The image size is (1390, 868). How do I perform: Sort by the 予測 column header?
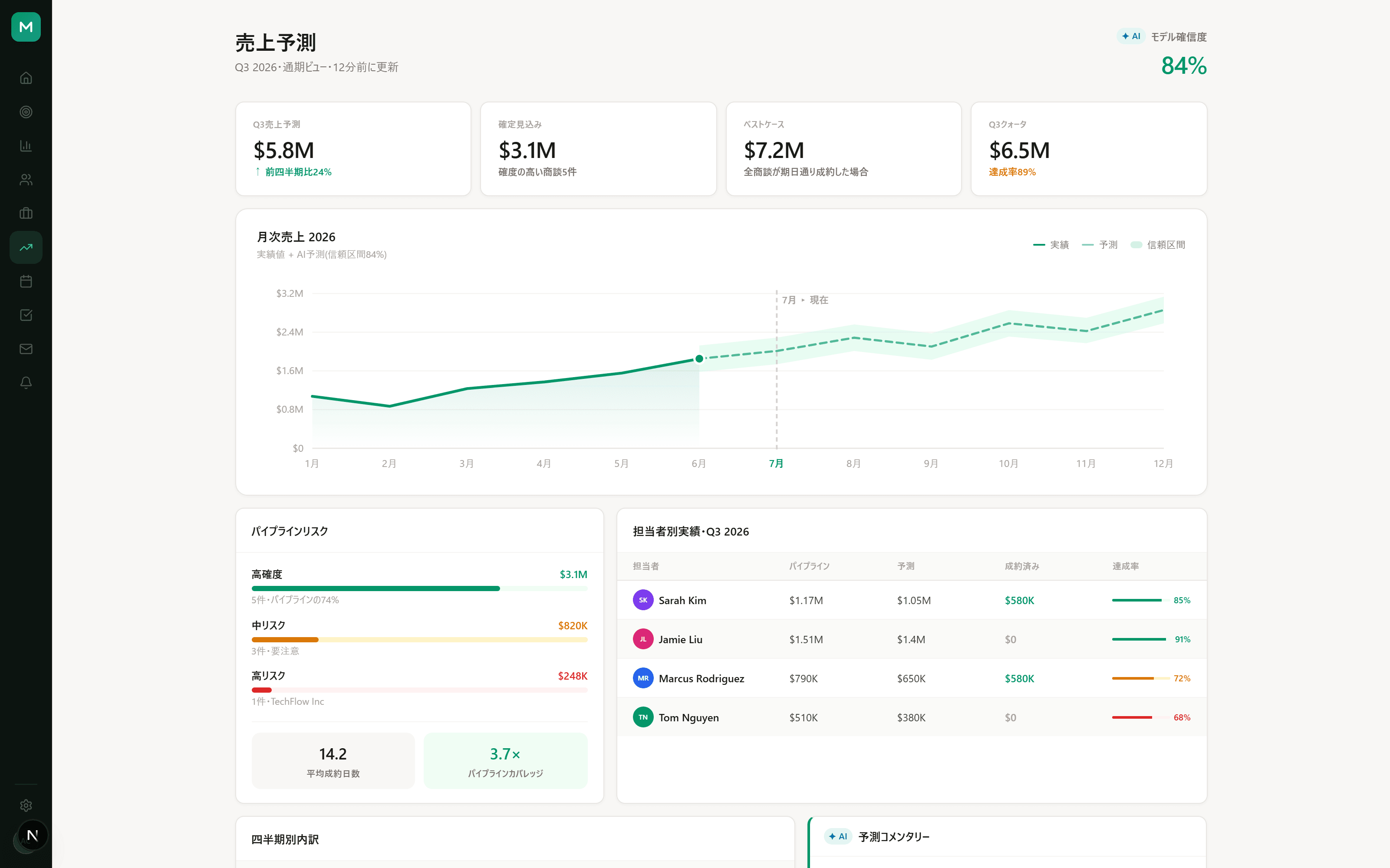[x=906, y=566]
